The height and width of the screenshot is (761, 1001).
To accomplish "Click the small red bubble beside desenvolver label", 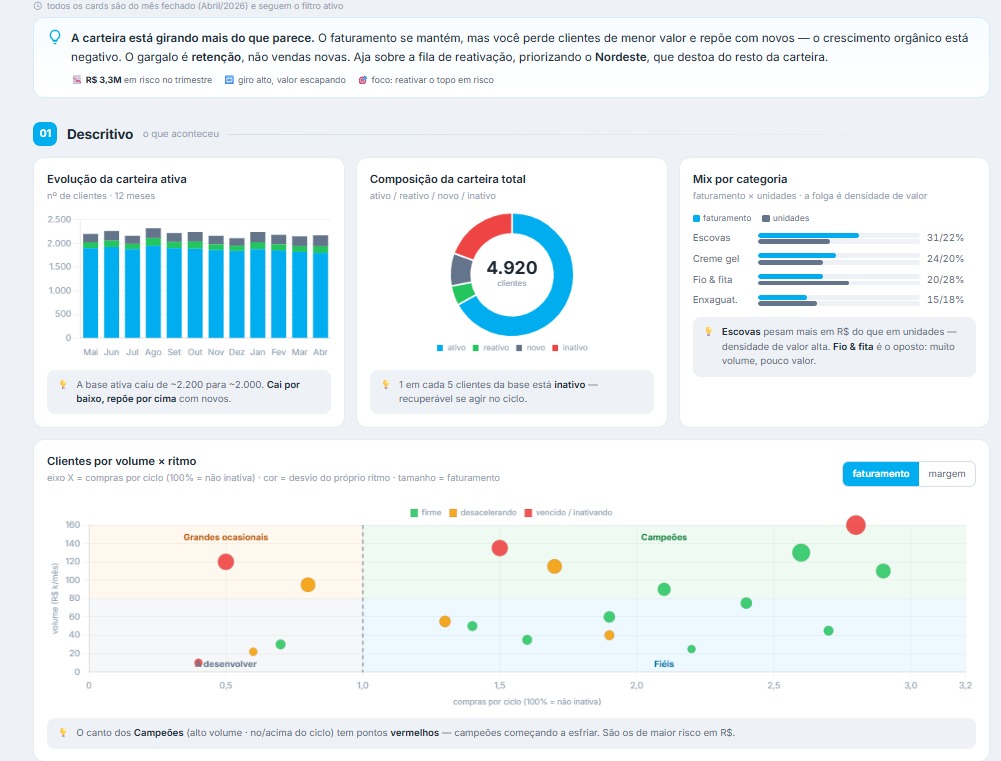I will click(198, 663).
